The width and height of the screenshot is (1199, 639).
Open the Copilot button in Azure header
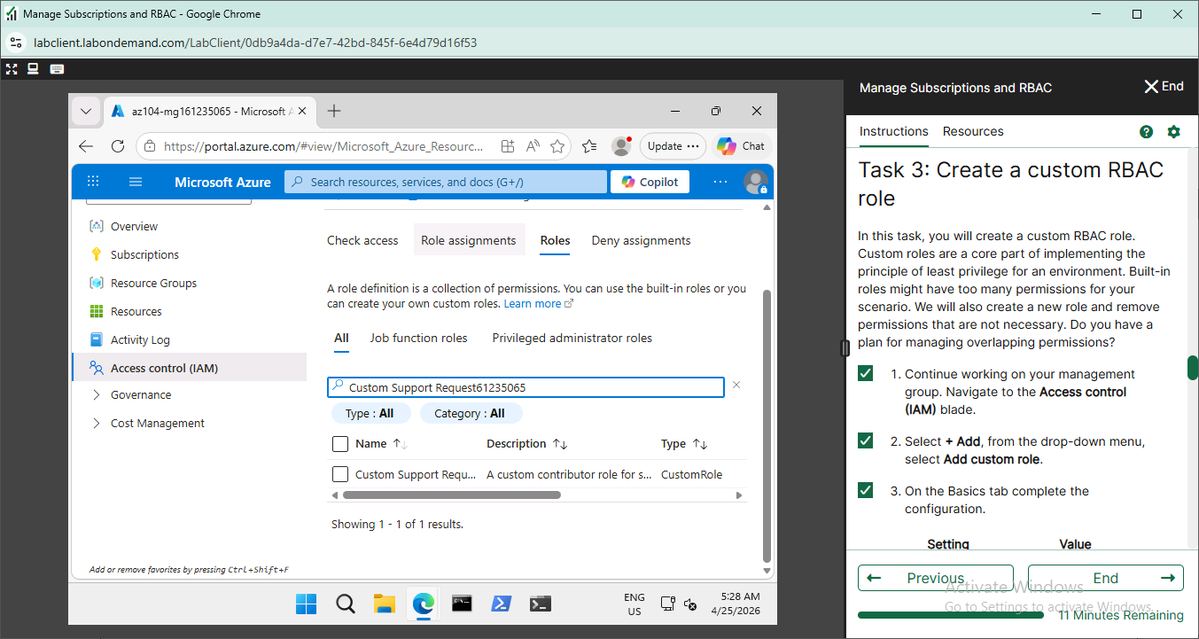(650, 182)
